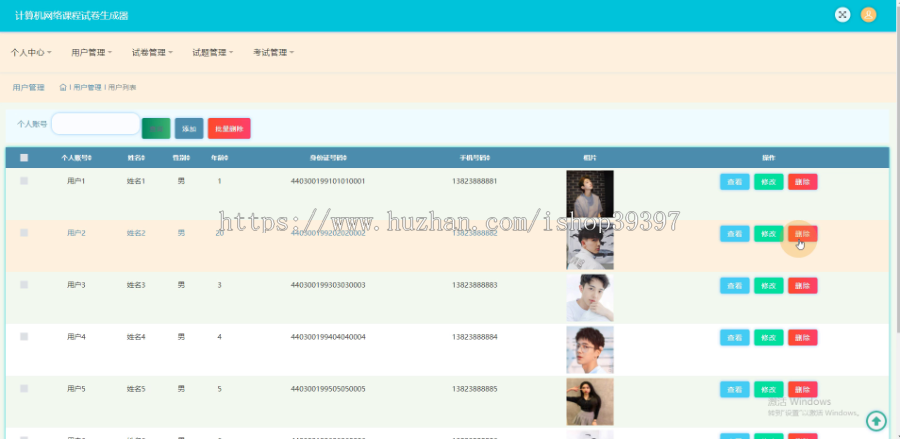Click the 添加 button
This screenshot has width=900, height=439.
coord(189,129)
